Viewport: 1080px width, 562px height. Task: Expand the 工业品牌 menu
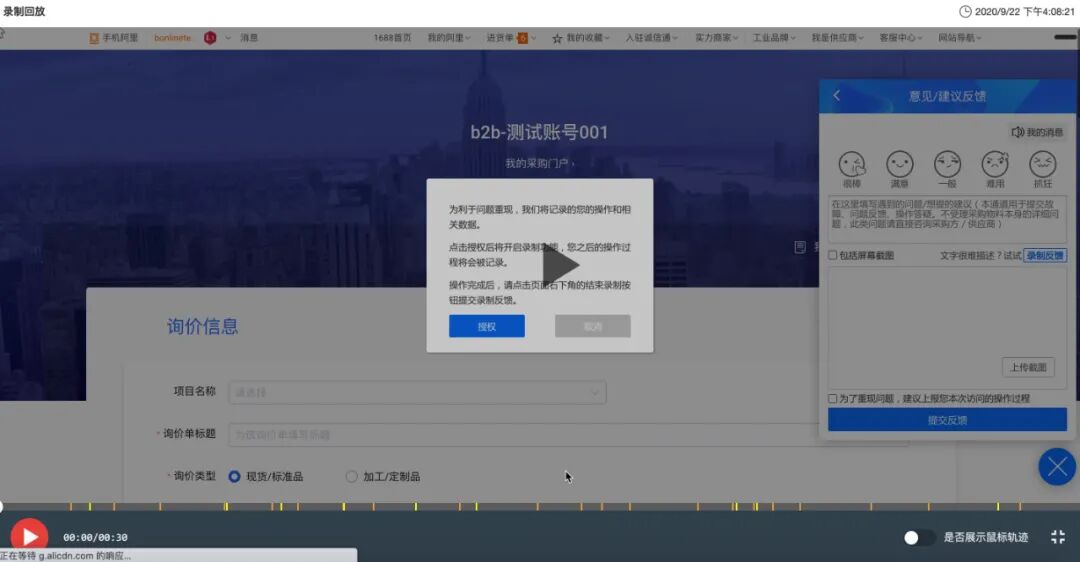click(x=773, y=38)
